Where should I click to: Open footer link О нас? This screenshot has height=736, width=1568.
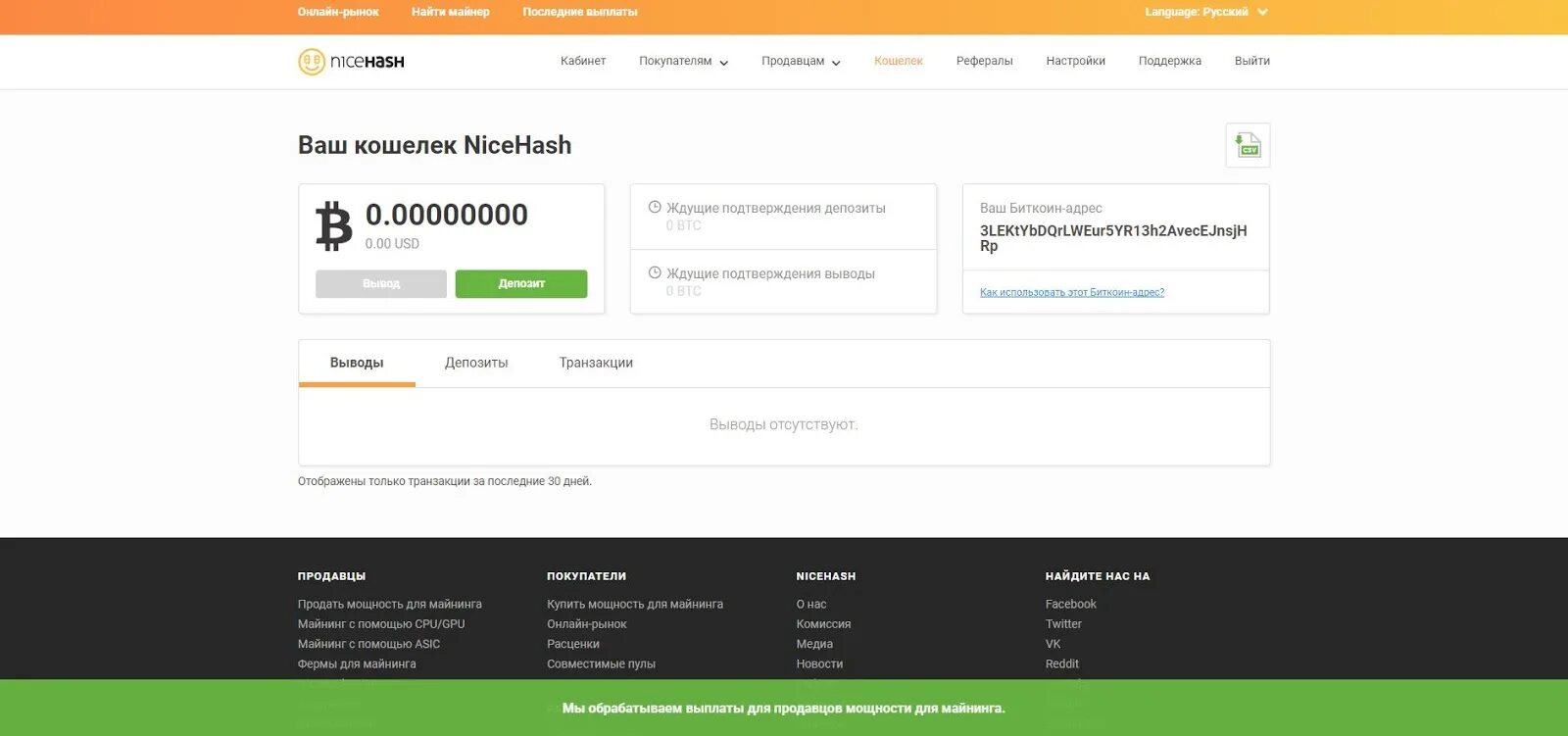click(x=811, y=605)
